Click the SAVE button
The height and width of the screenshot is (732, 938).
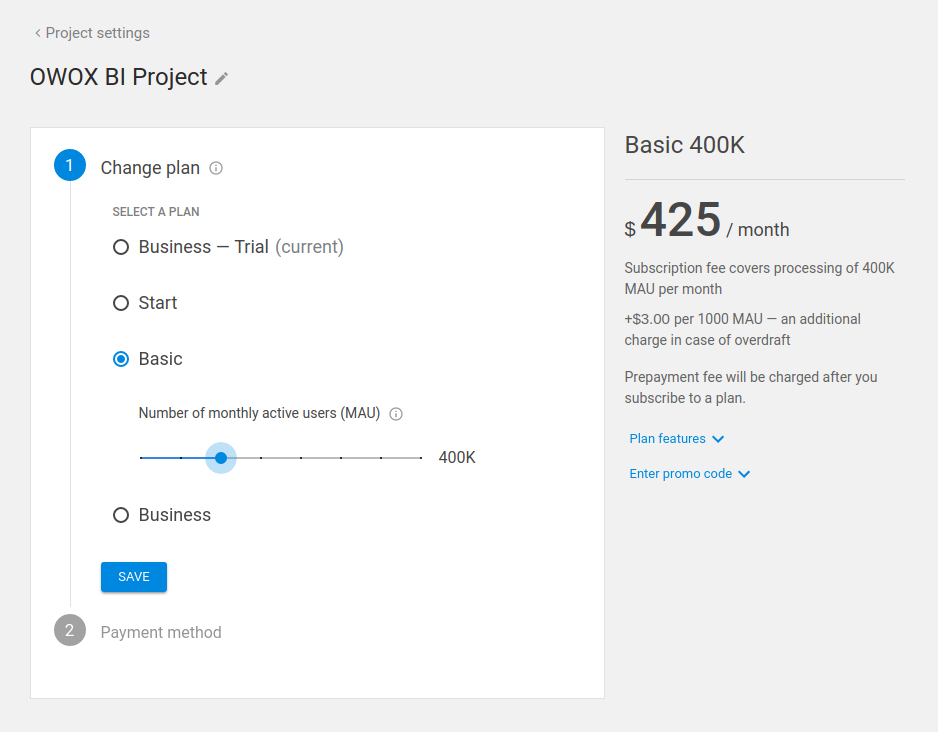[134, 577]
